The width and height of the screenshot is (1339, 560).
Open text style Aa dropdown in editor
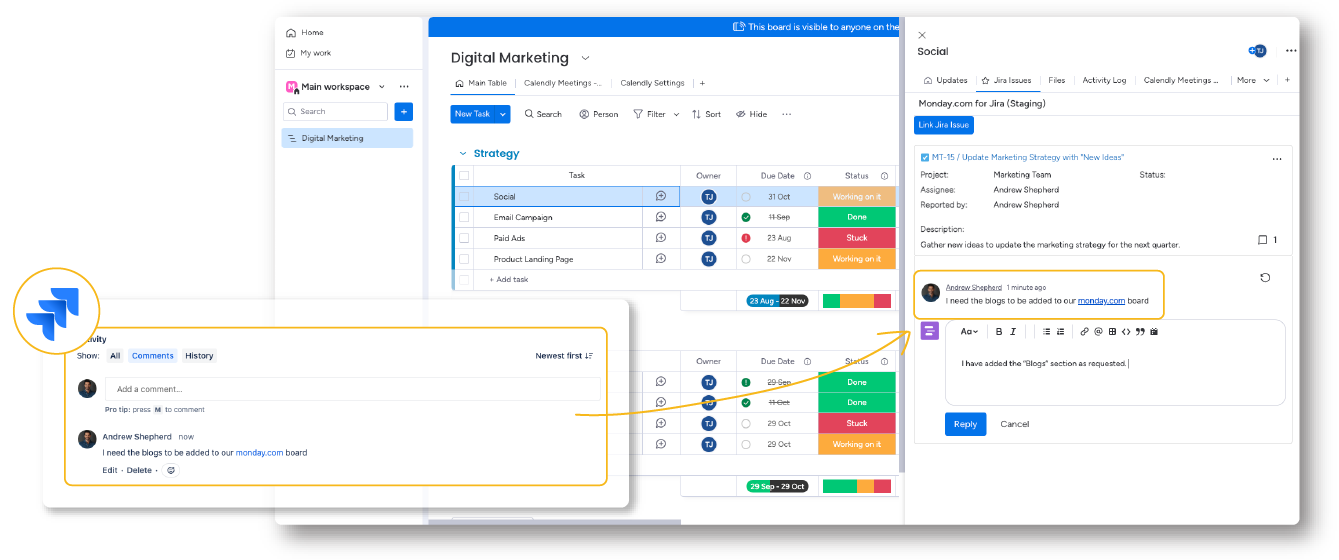pos(969,331)
